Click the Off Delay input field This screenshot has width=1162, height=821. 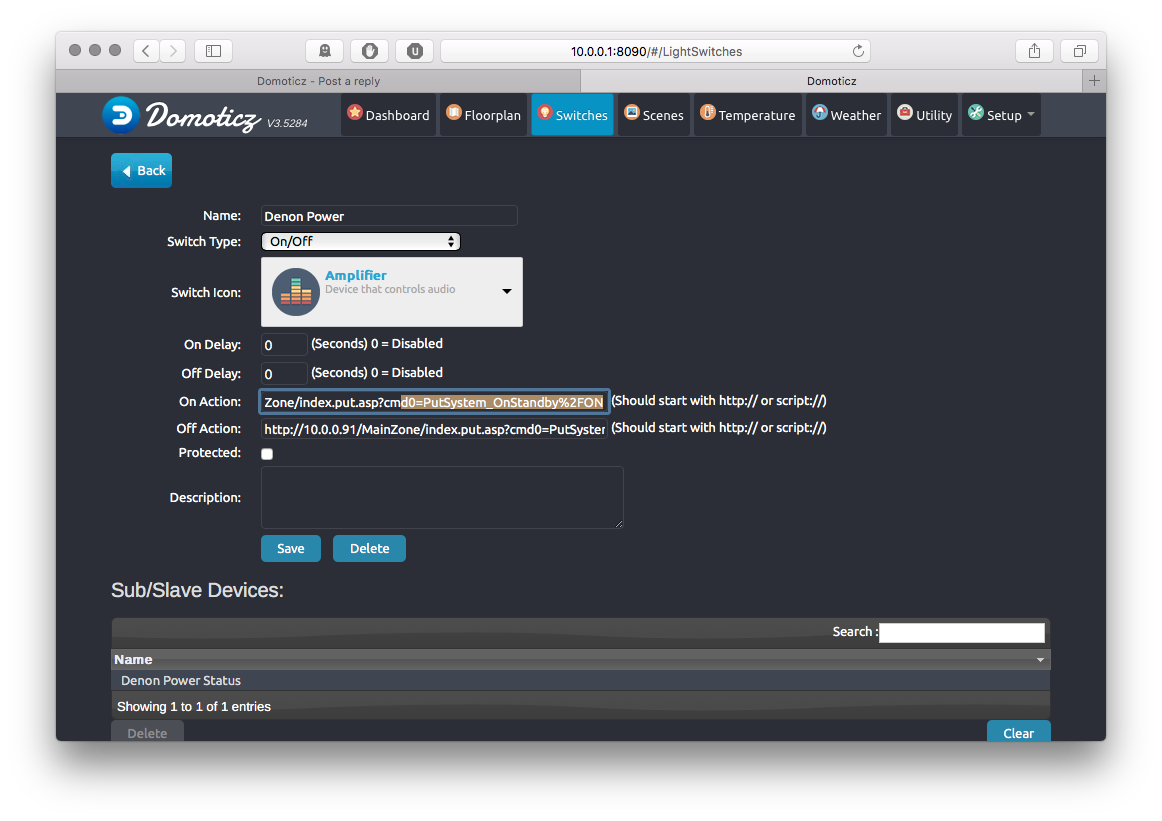tap(284, 373)
